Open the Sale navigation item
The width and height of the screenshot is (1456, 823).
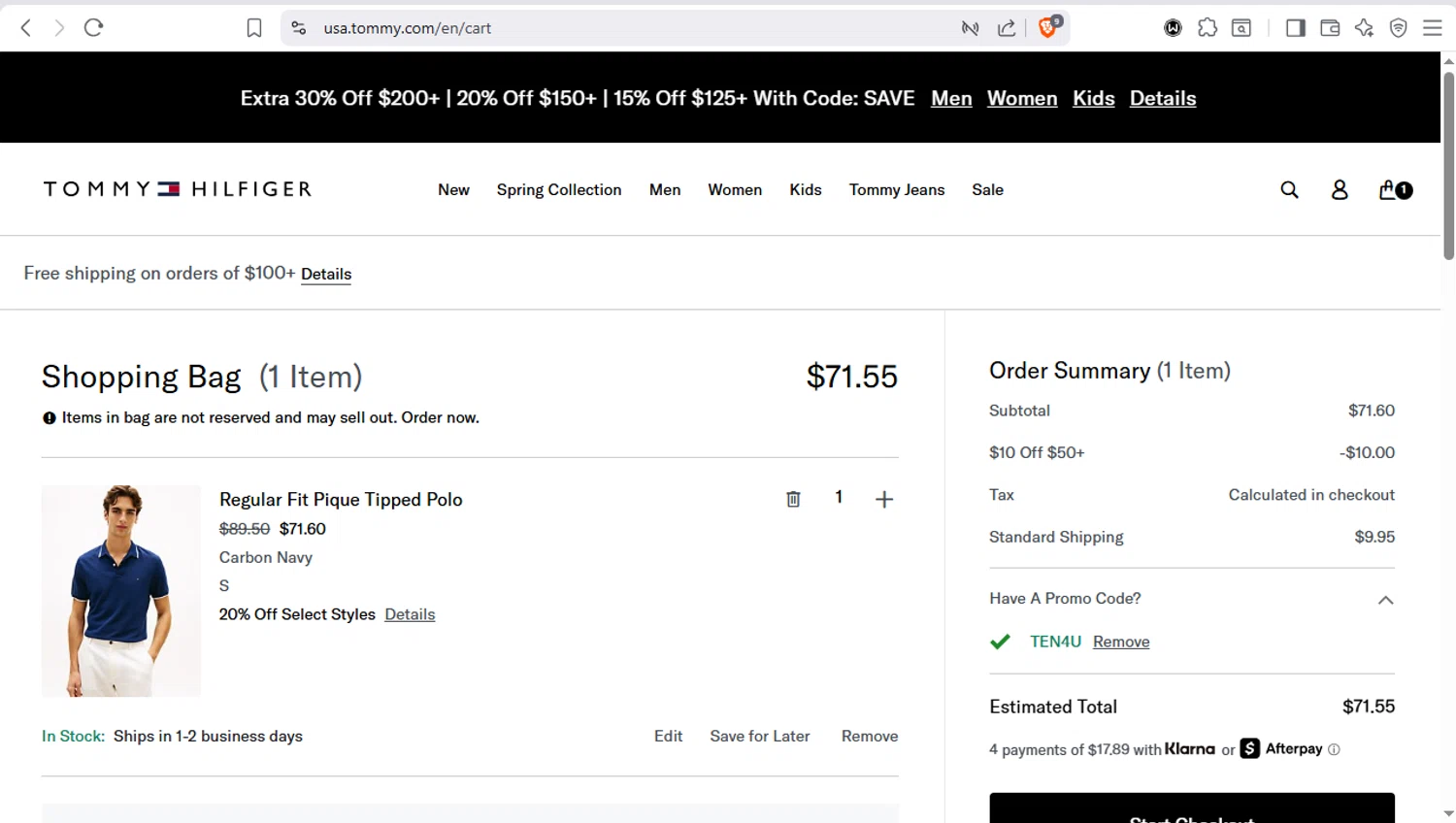(987, 190)
